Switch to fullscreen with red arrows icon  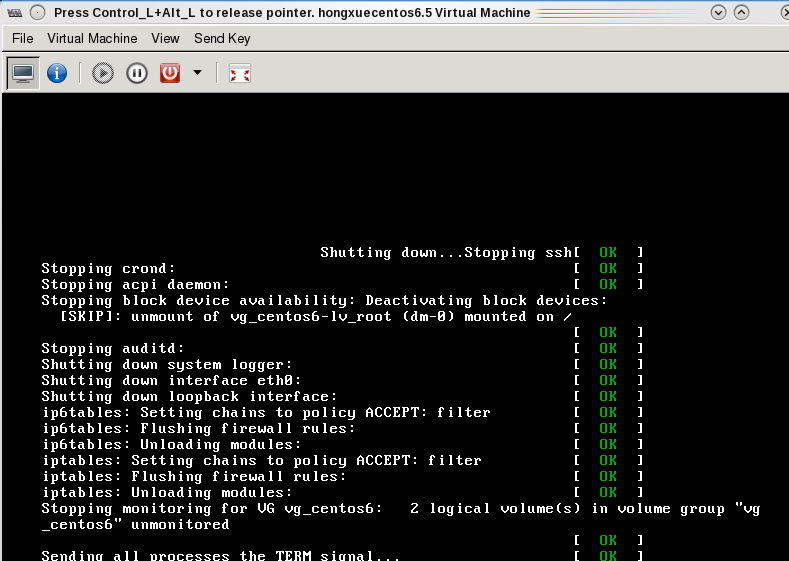pyautogui.click(x=239, y=73)
